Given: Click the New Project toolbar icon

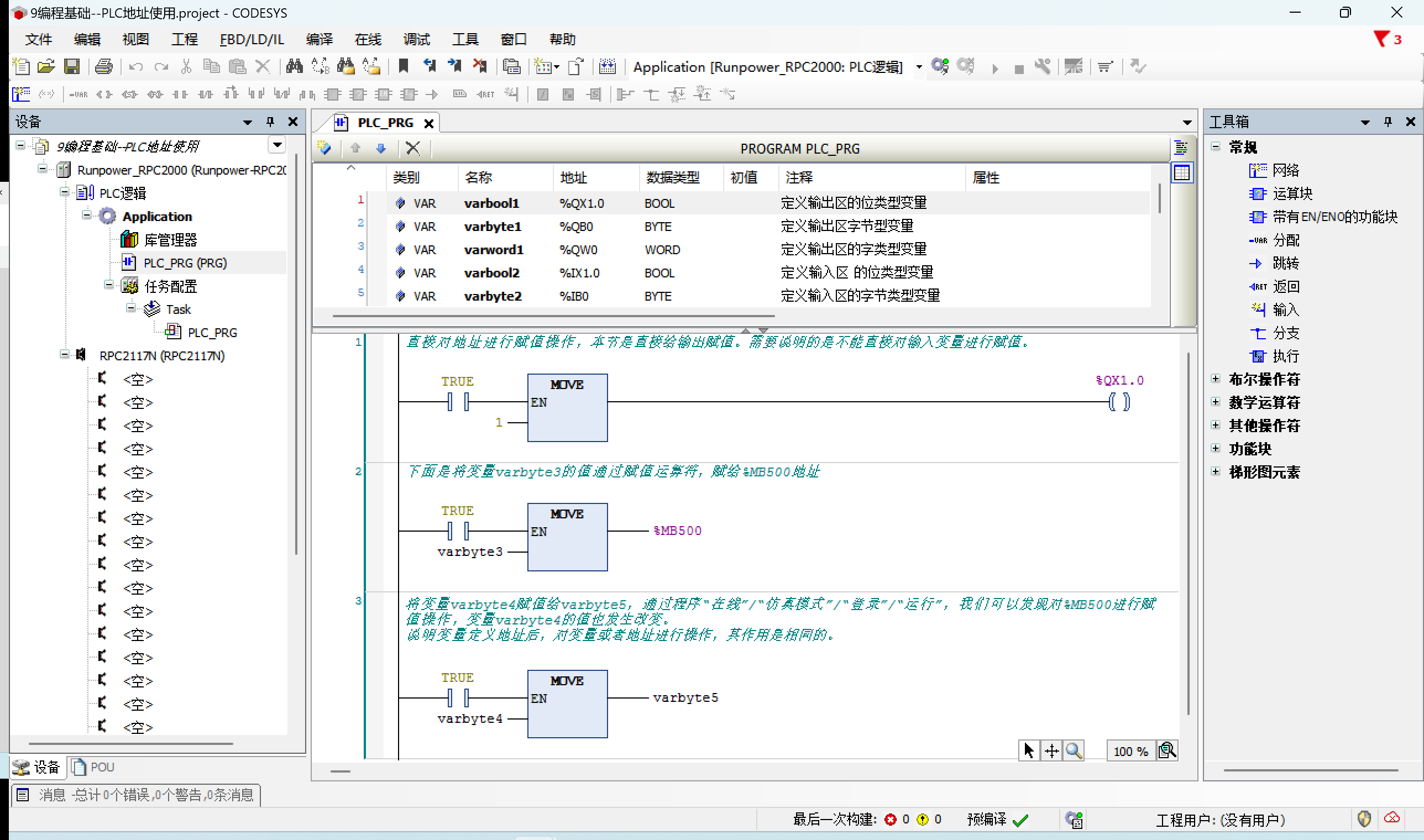Looking at the screenshot, I should click(22, 67).
